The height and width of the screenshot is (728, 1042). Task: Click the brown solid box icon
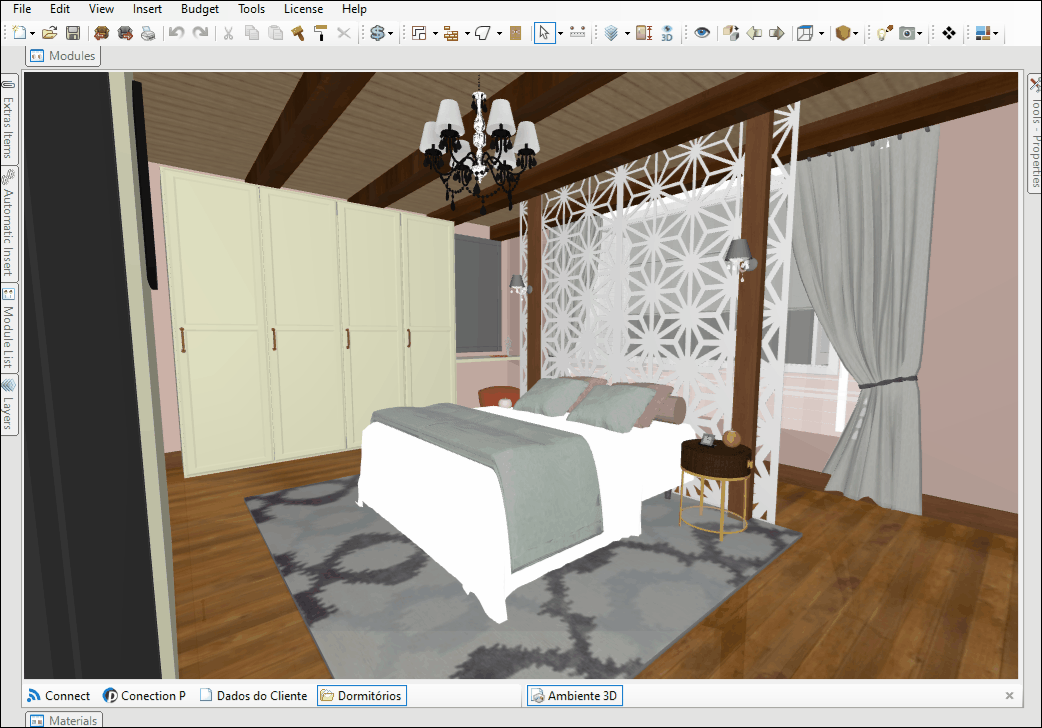pos(843,33)
